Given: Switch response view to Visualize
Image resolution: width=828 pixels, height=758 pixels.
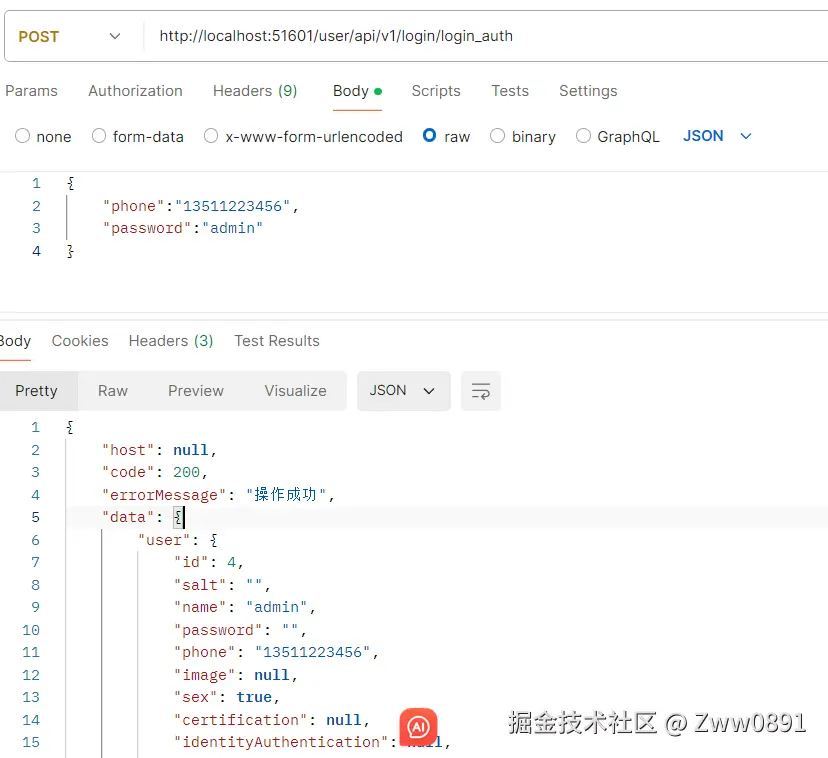Looking at the screenshot, I should click(295, 391).
